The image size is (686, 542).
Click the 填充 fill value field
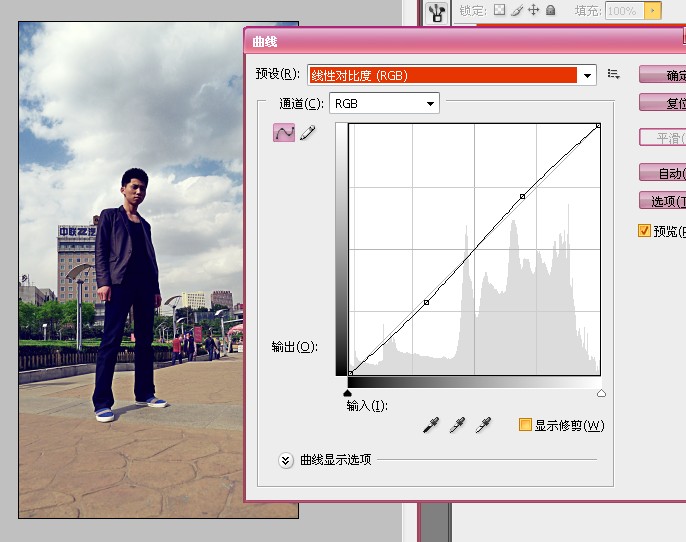pos(624,10)
